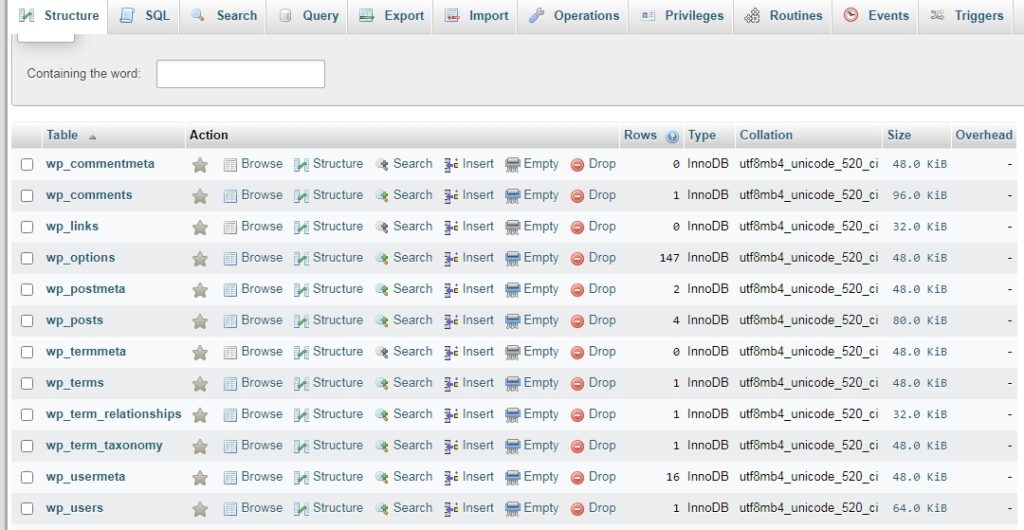Go to Query tab
Viewport: 1024px width, 530px height.
(308, 16)
